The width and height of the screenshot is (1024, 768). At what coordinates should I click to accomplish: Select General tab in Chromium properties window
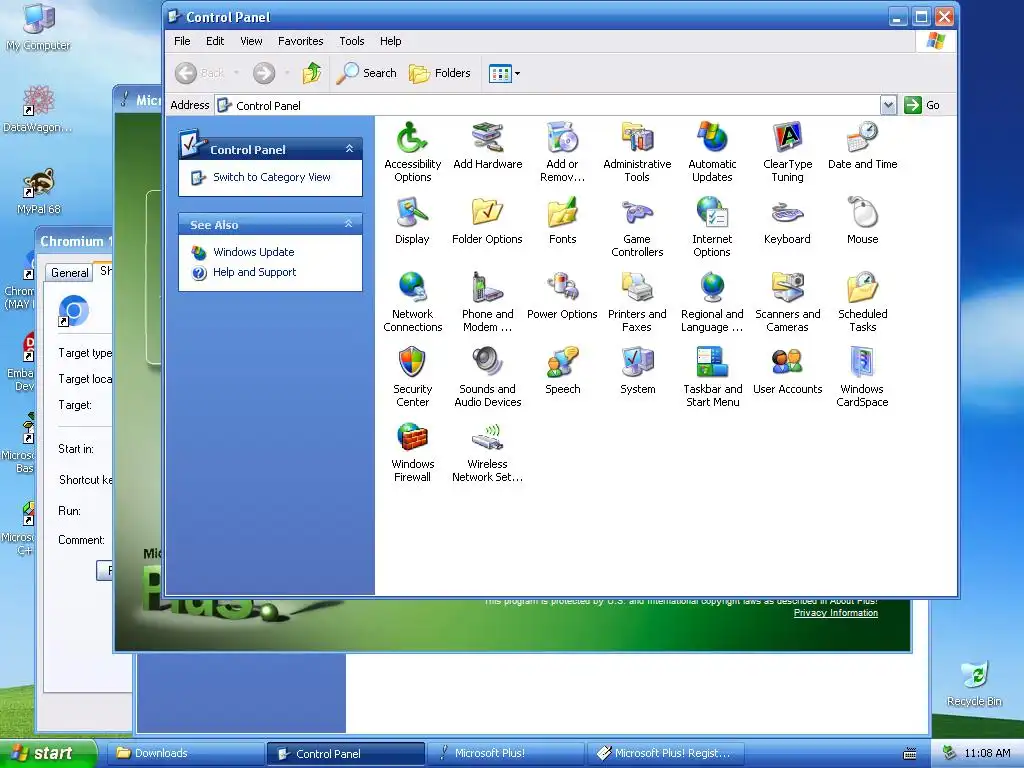coord(69,273)
